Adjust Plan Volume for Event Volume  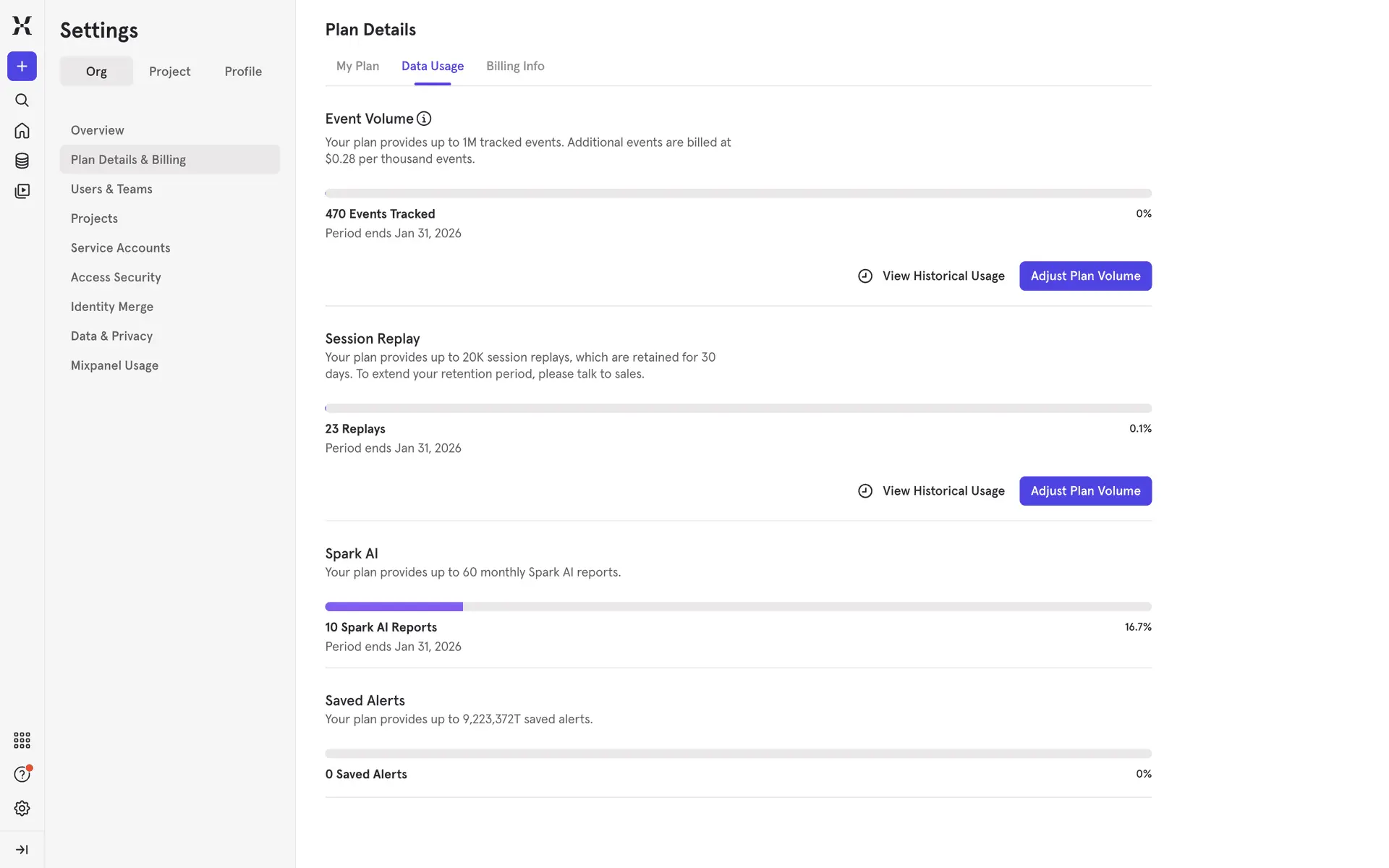1085,276
